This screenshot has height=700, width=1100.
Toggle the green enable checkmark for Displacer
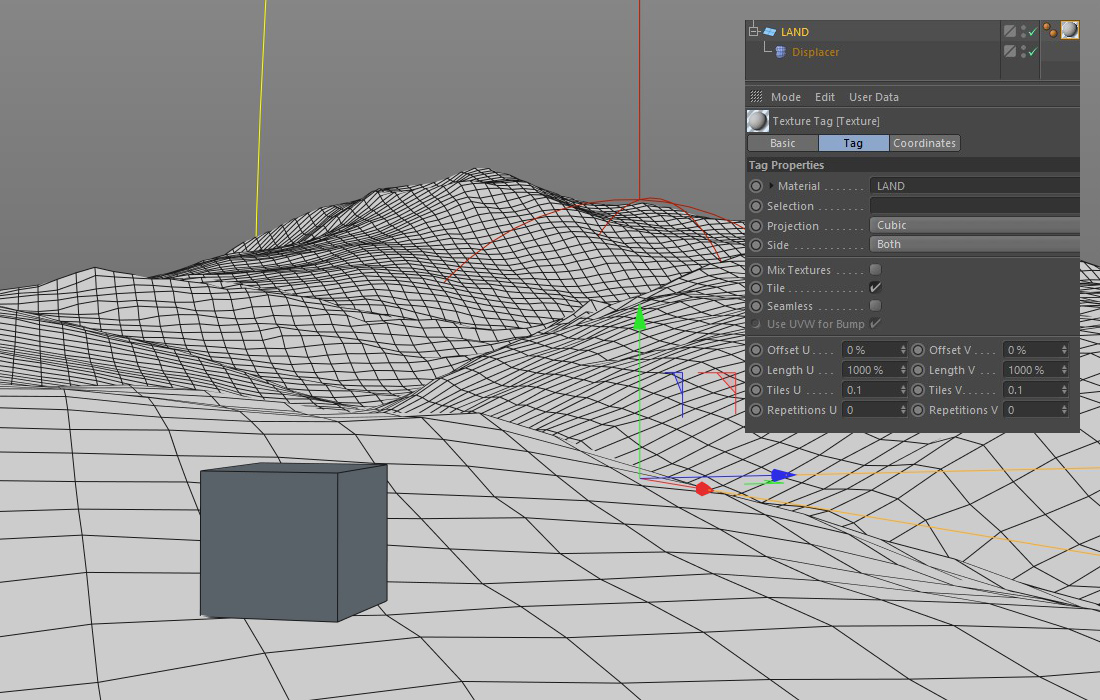(x=1033, y=52)
